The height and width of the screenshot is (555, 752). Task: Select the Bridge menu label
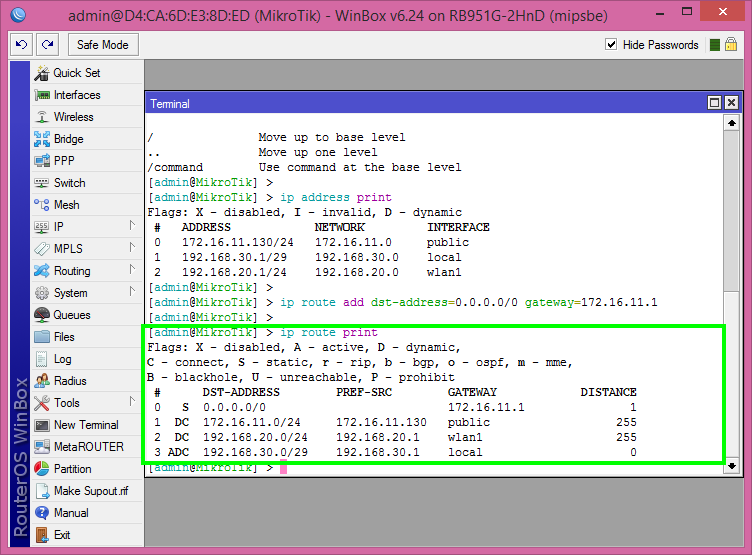[69, 139]
